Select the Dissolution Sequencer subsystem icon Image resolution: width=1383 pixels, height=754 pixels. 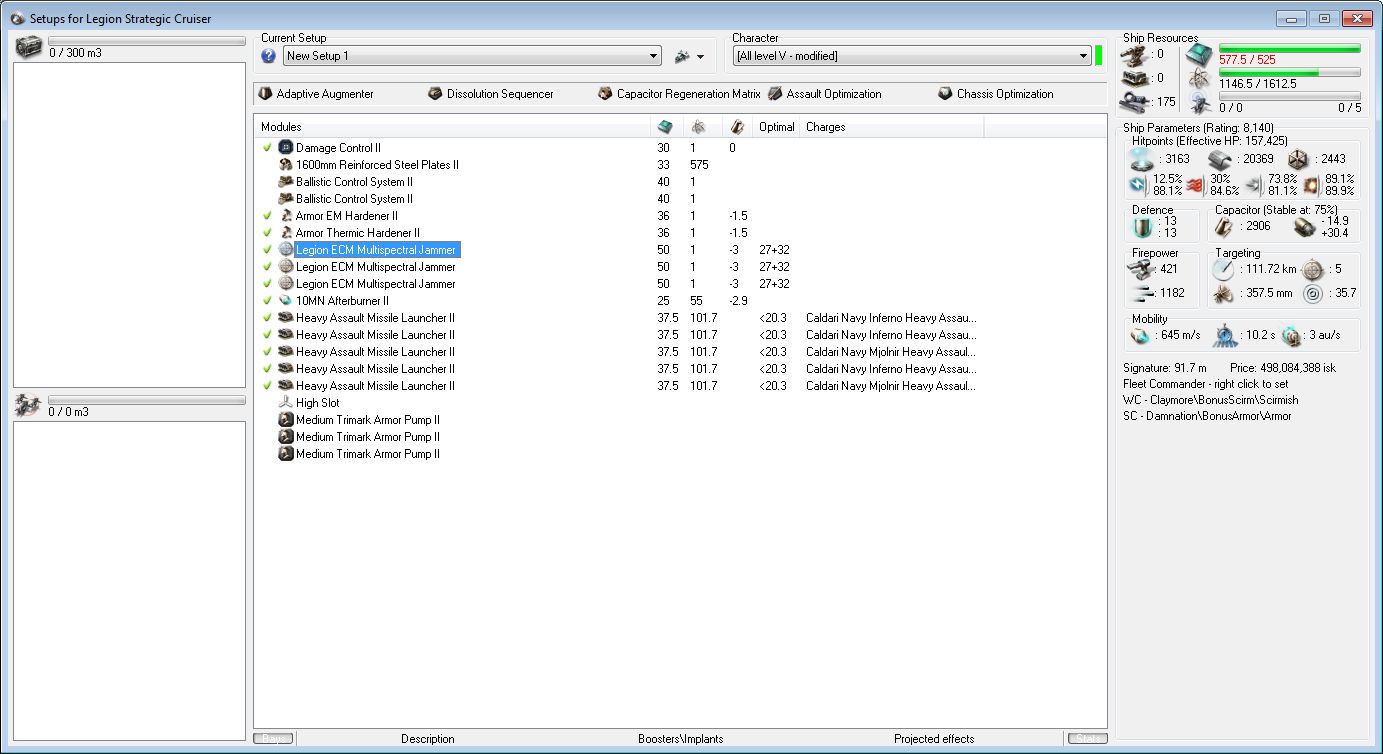coord(435,94)
